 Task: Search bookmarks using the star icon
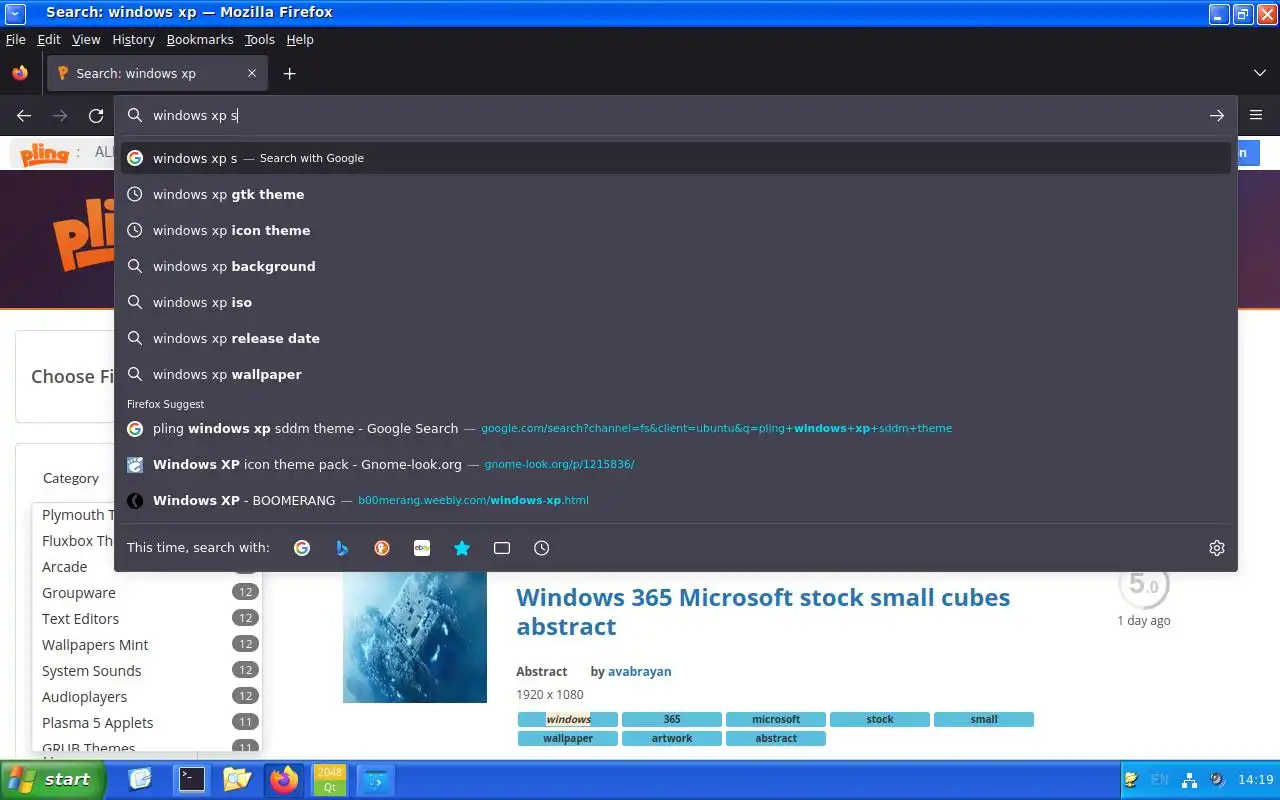[462, 548]
